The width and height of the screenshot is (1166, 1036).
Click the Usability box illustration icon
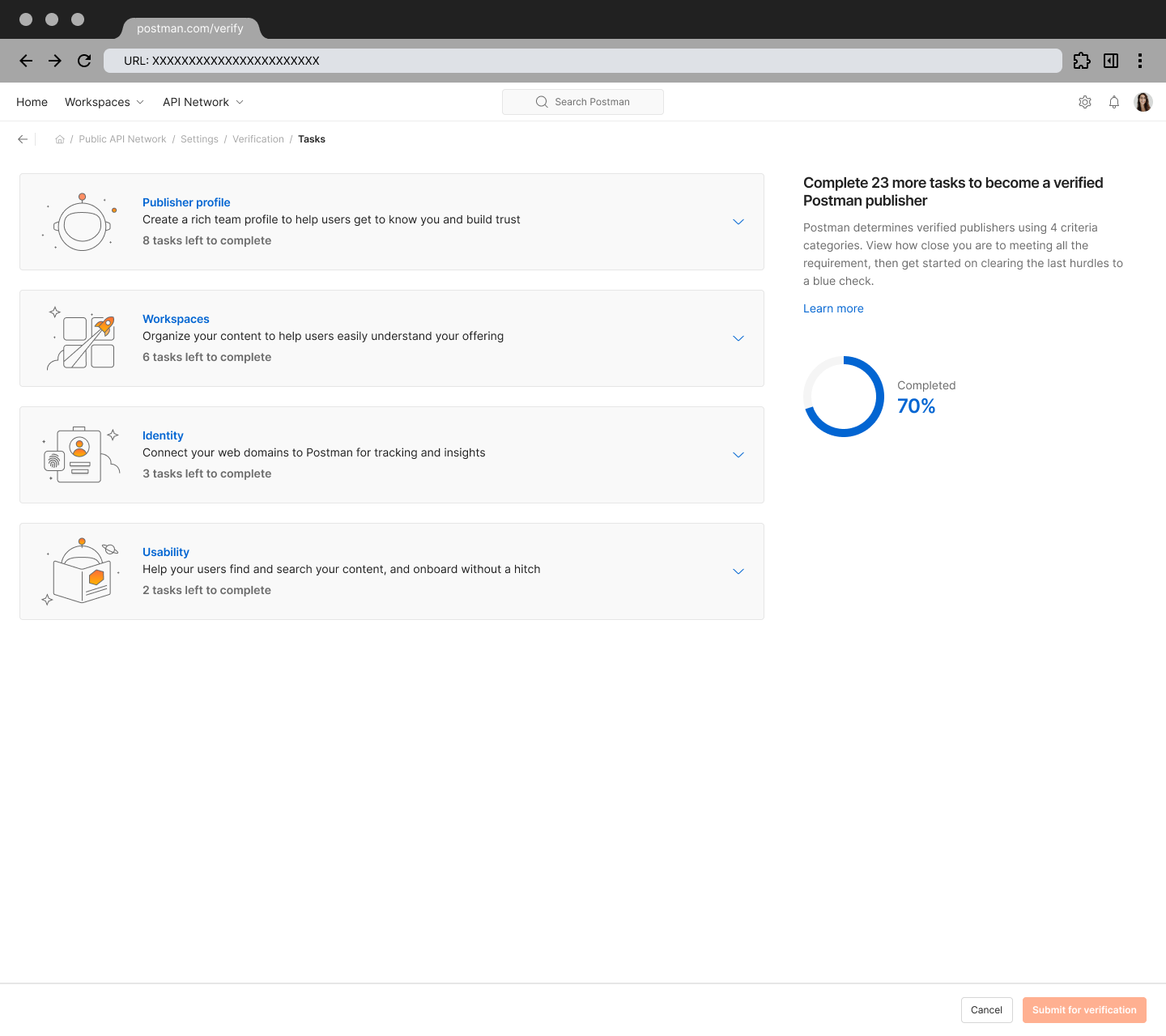(81, 571)
